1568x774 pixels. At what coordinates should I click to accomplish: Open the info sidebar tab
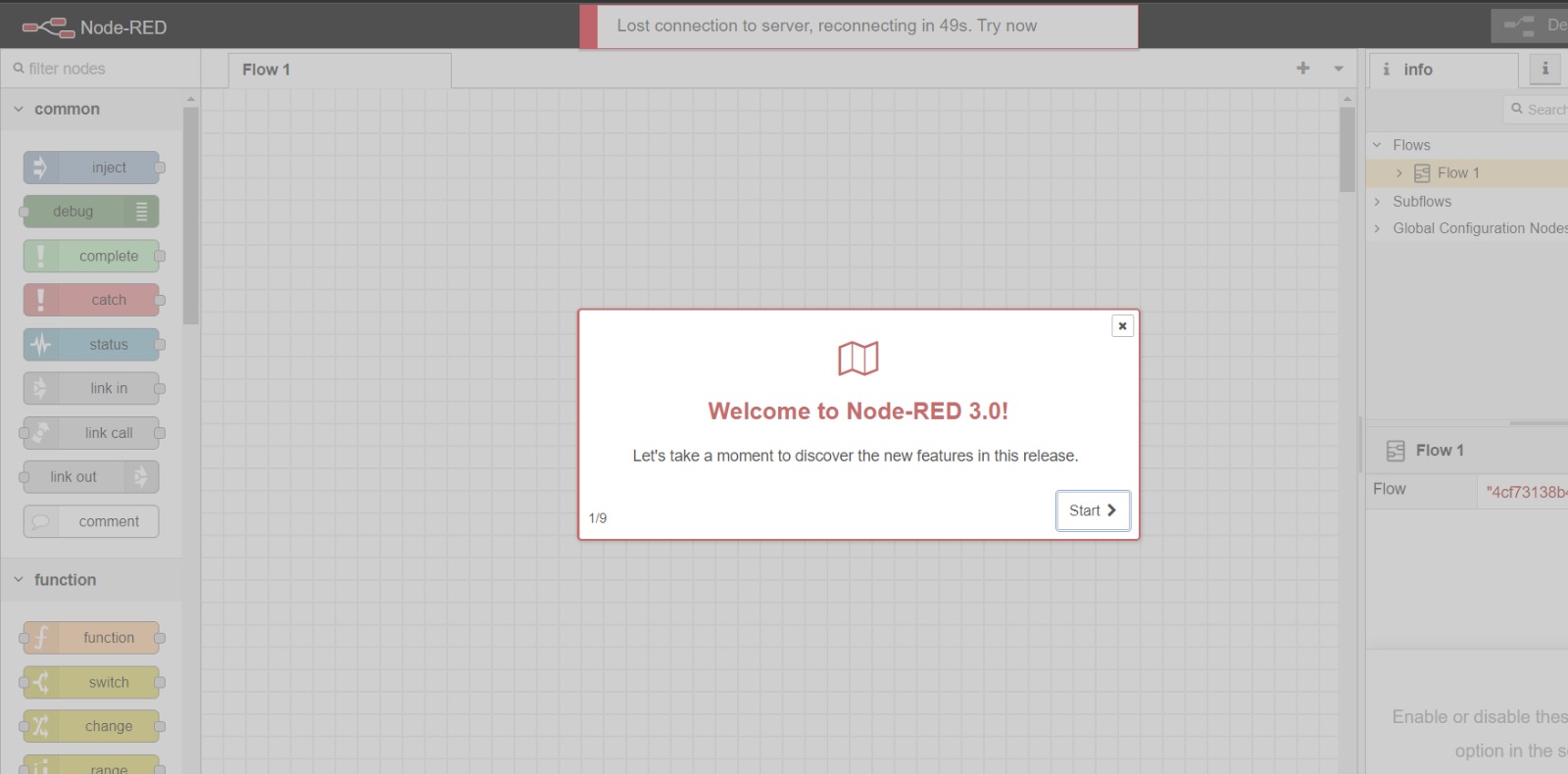click(1443, 70)
